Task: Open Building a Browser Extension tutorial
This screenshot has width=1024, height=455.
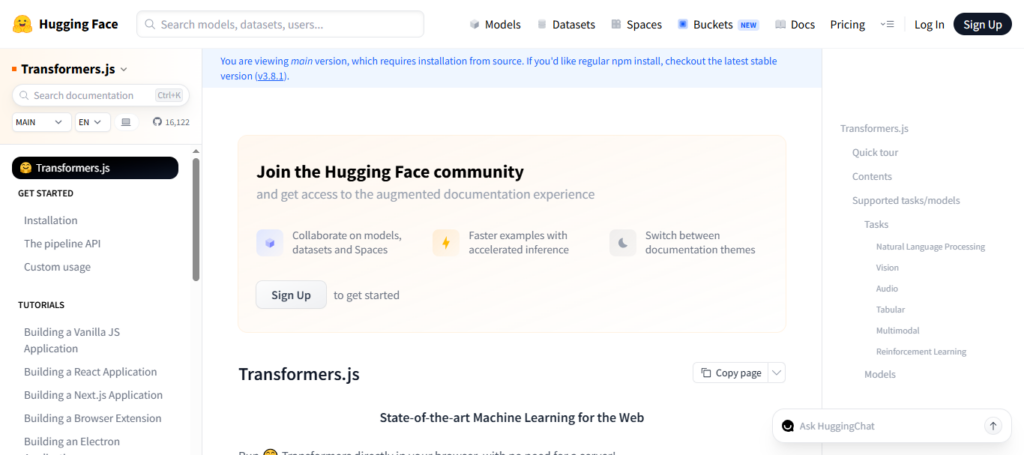Action: click(x=93, y=418)
